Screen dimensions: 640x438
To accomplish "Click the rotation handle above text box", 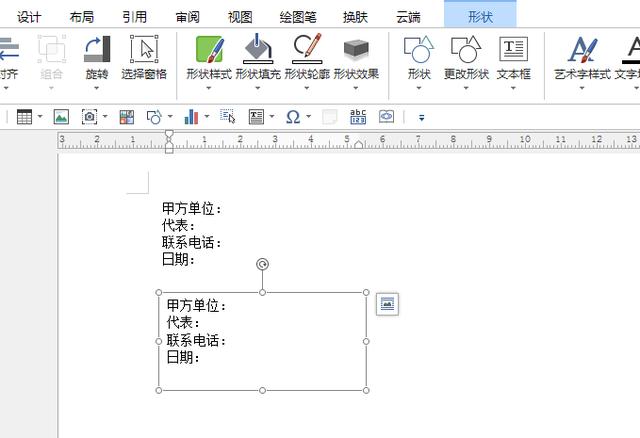I will [262, 265].
